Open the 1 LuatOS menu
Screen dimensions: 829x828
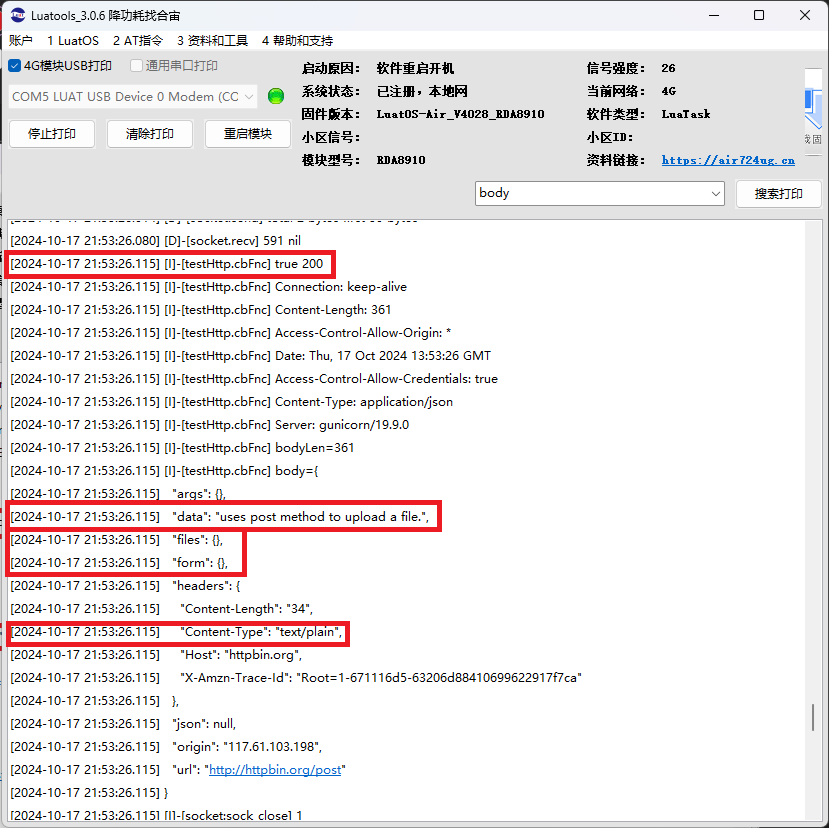coord(73,41)
